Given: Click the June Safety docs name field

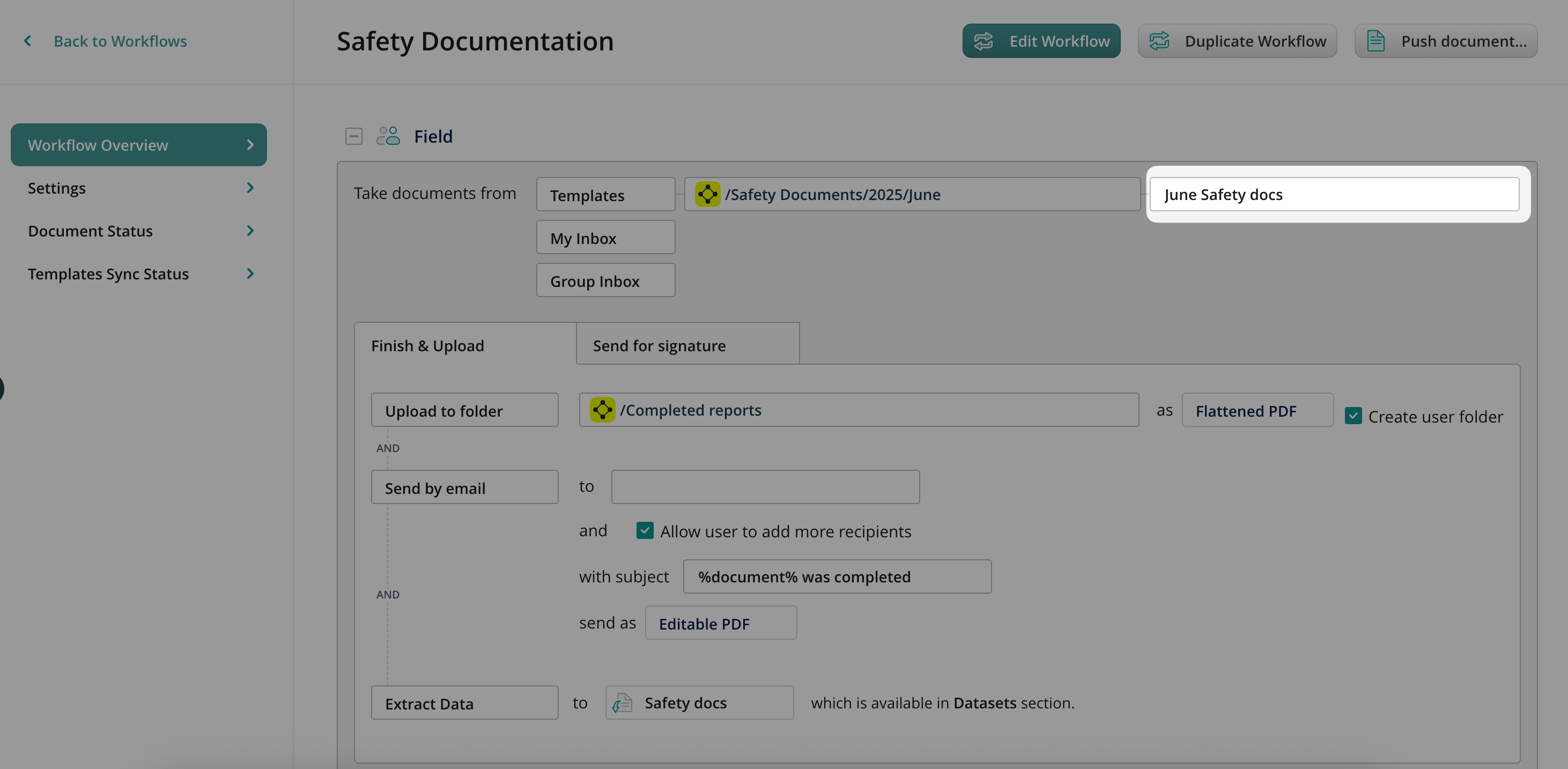Looking at the screenshot, I should click(x=1334, y=194).
